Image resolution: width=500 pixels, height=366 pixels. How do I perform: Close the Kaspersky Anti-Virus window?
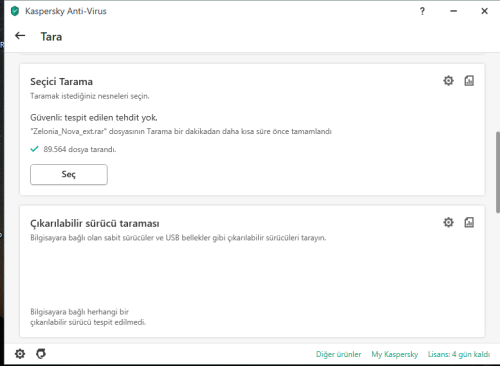pos(484,11)
